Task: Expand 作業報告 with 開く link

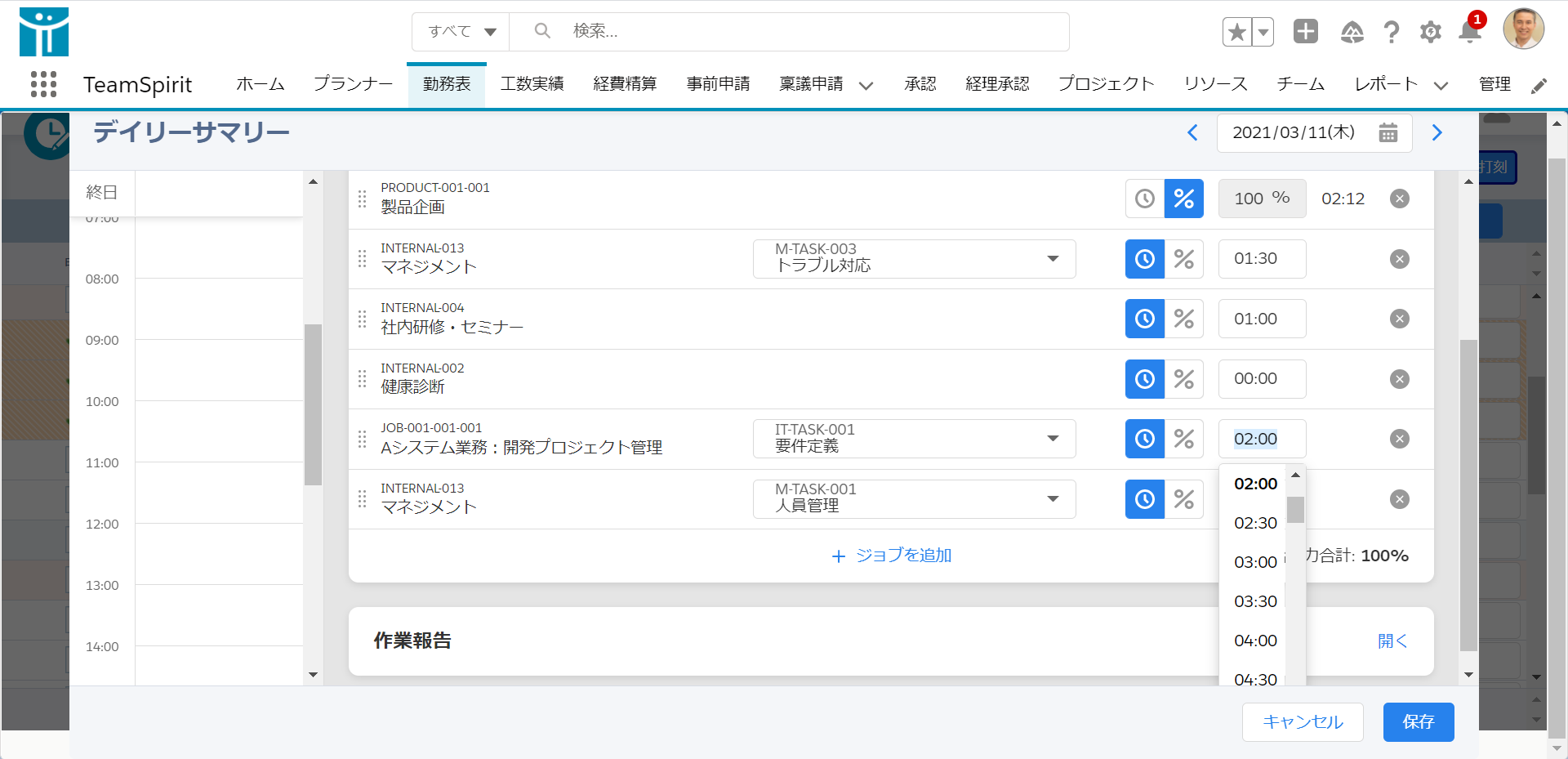Action: point(1392,641)
